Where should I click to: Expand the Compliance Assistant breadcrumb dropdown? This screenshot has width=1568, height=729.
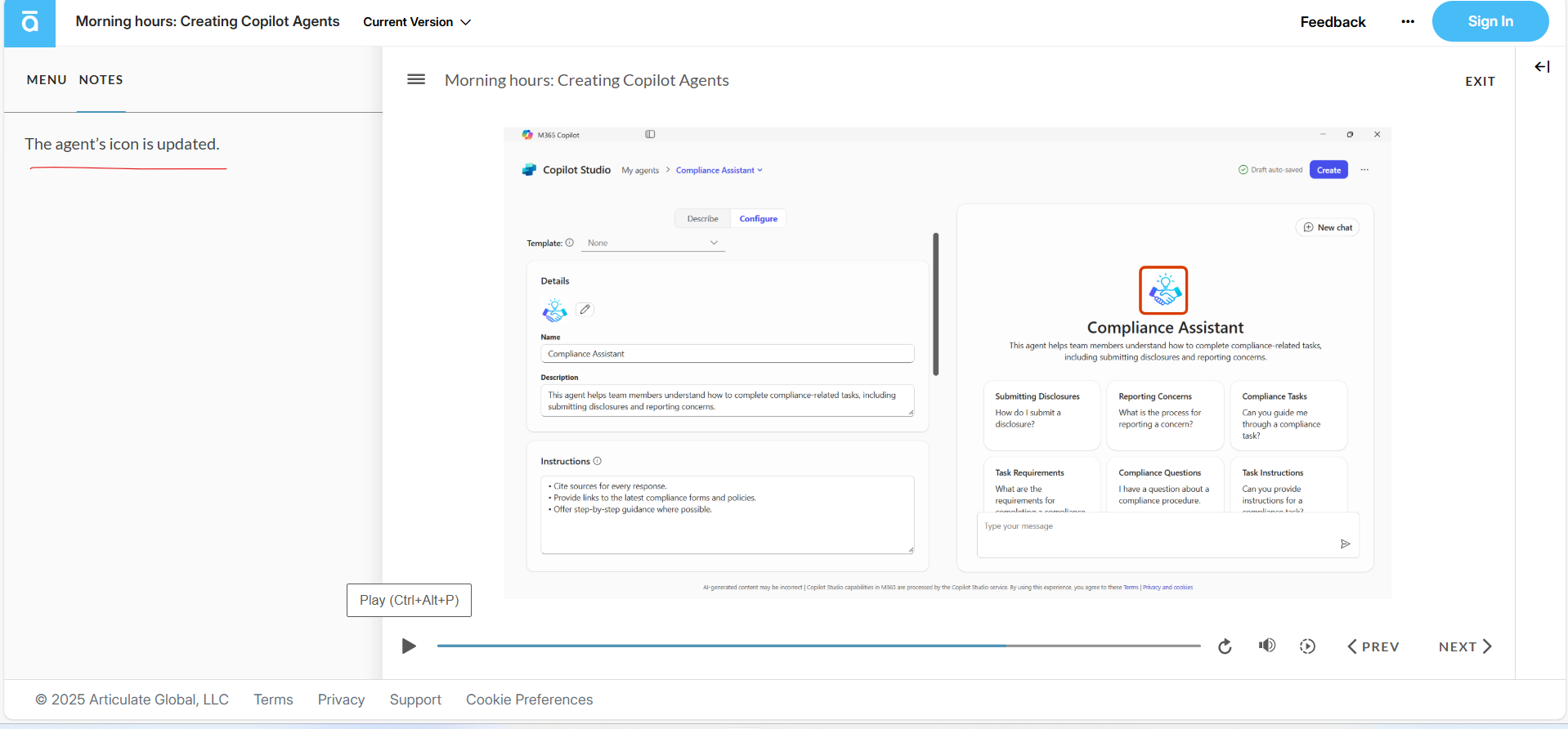tap(719, 171)
